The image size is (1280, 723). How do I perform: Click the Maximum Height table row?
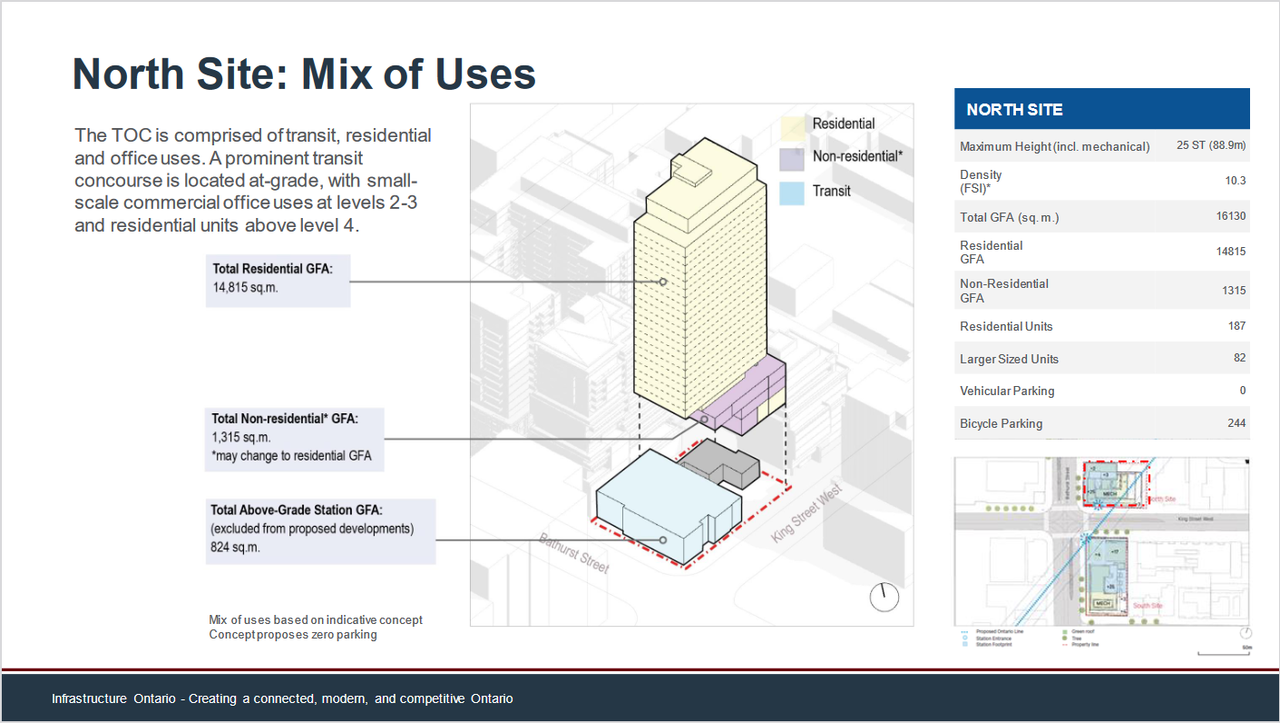[x=1101, y=146]
